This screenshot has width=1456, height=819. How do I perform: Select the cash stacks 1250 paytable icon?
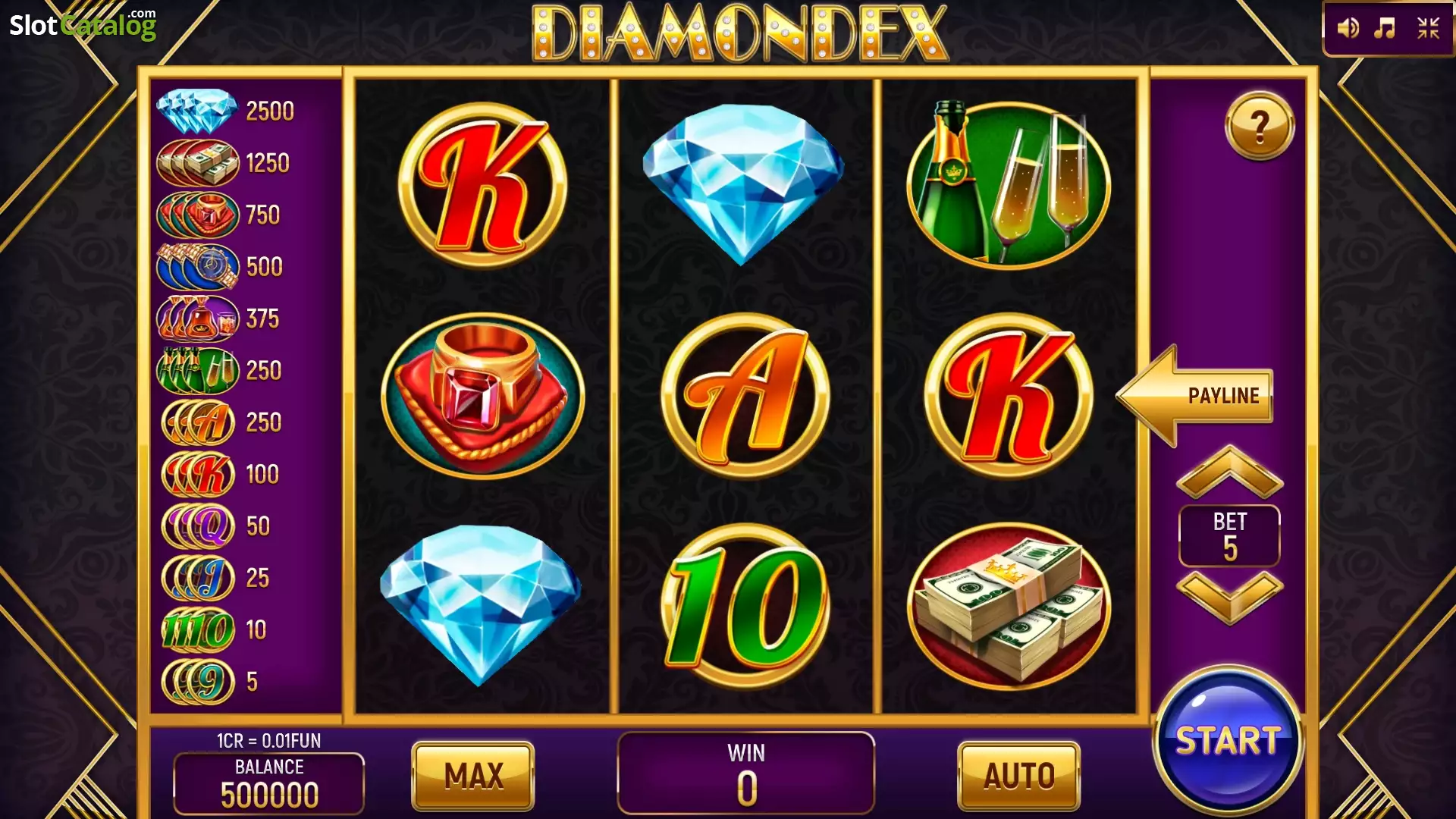[197, 162]
